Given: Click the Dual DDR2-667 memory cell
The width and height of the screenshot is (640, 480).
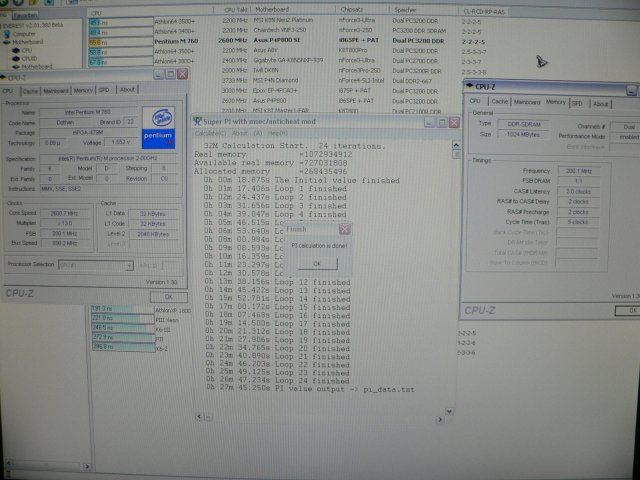Looking at the screenshot, I should coord(413,81).
